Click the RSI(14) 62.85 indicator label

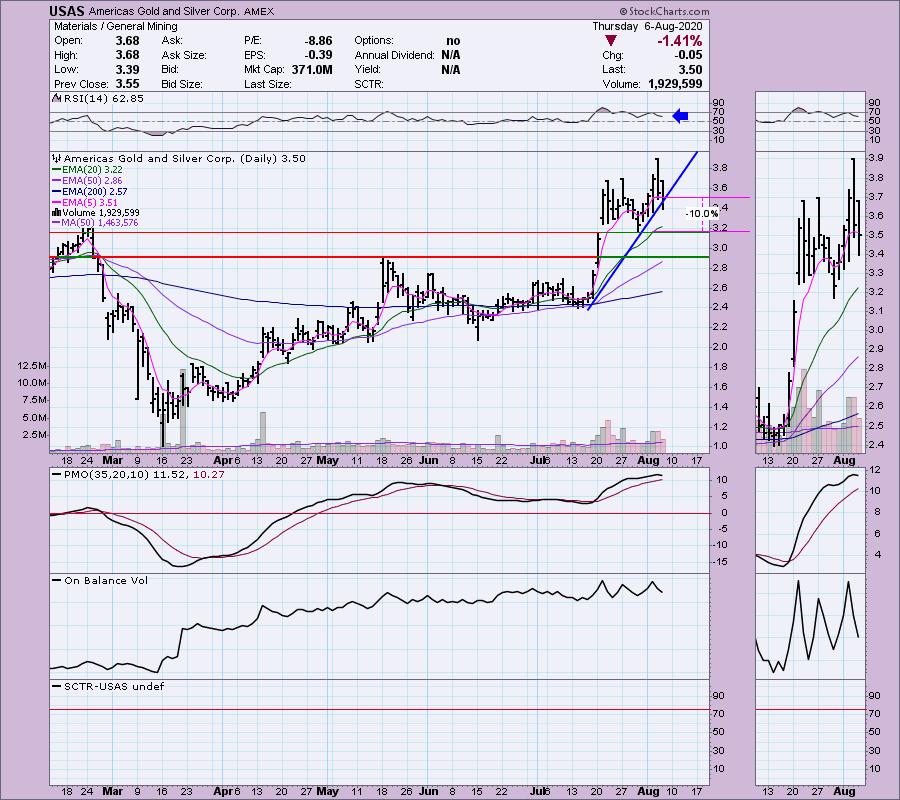click(103, 98)
